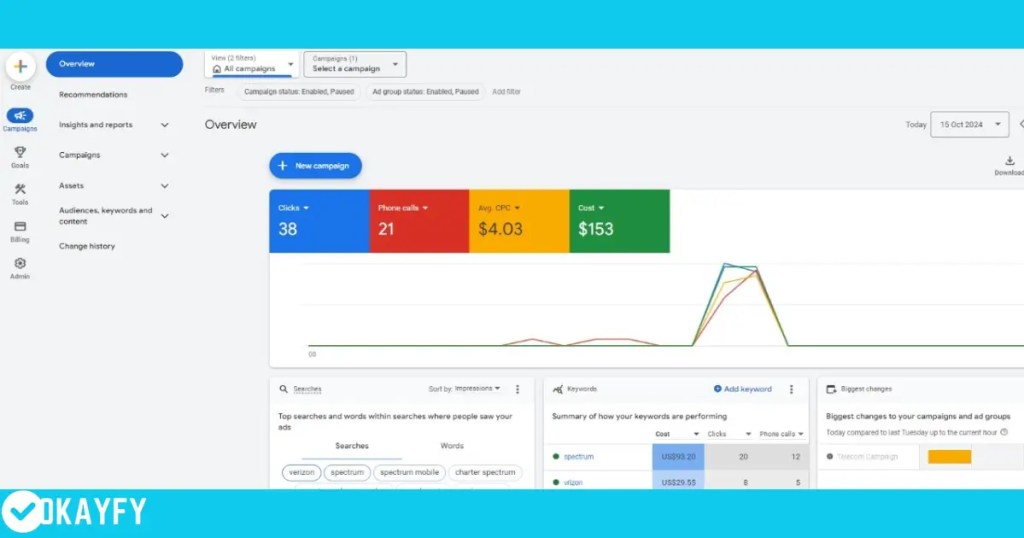
Task: Click the Create plus icon
Action: (x=20, y=67)
